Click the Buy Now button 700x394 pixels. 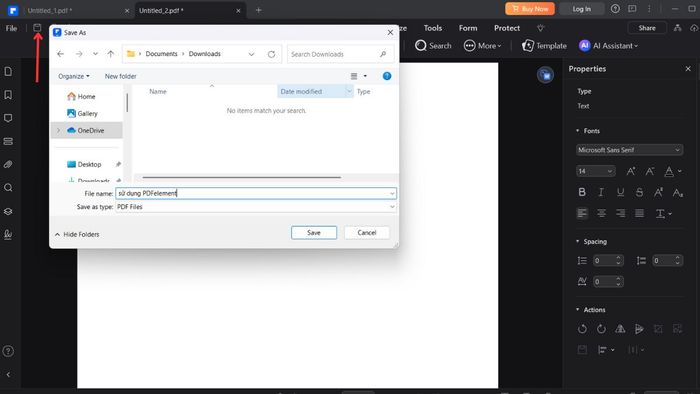pyautogui.click(x=530, y=9)
